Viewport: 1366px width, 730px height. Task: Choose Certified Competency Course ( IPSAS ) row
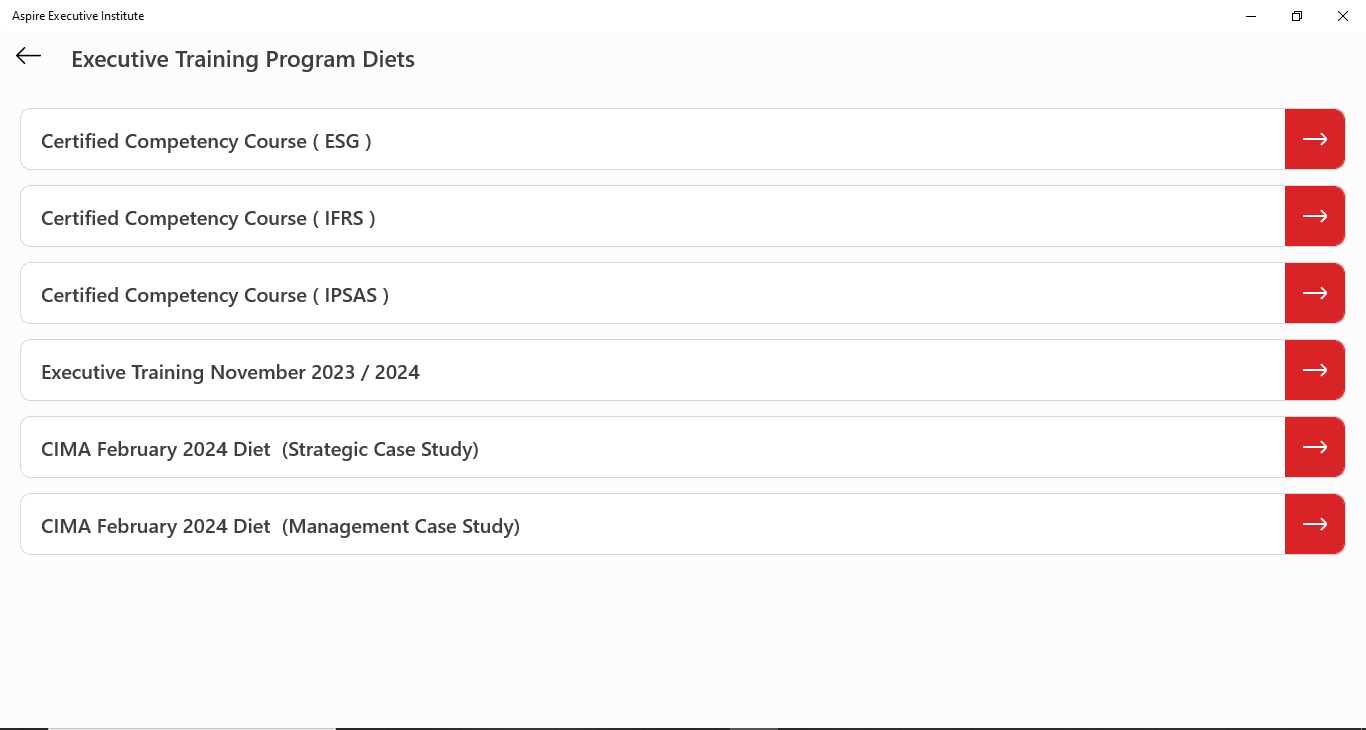point(650,294)
